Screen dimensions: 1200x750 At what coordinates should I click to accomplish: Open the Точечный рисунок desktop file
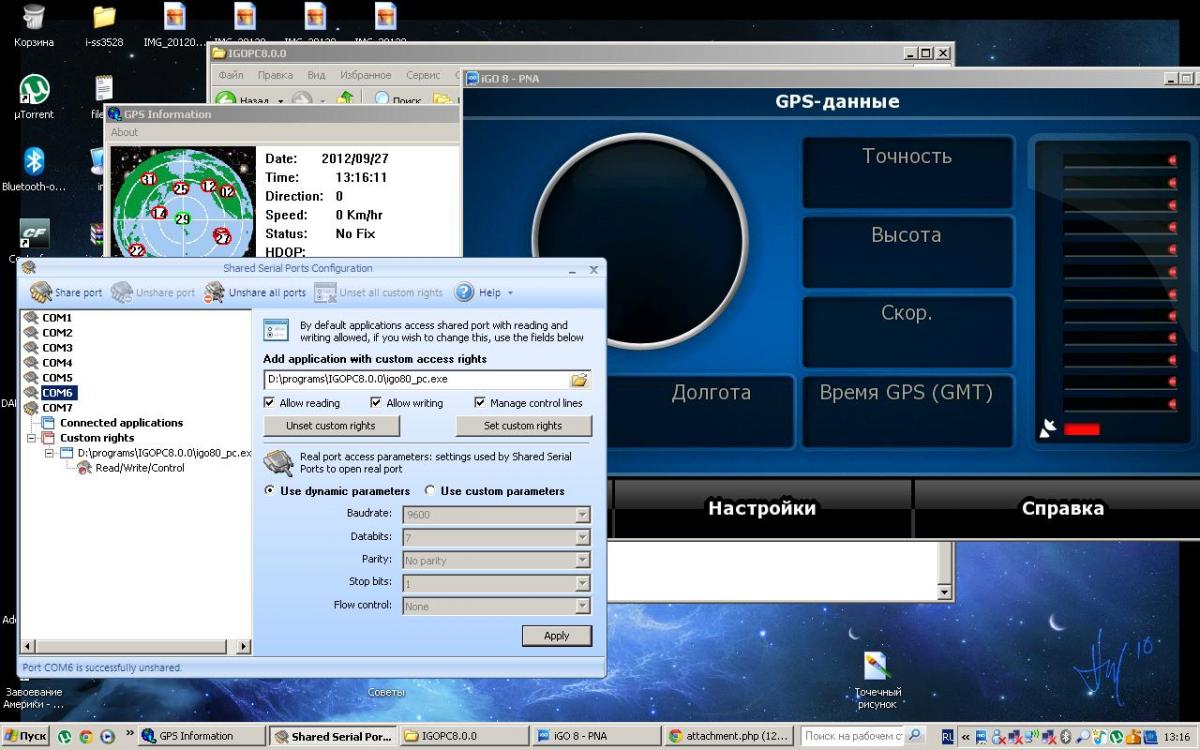pos(877,667)
